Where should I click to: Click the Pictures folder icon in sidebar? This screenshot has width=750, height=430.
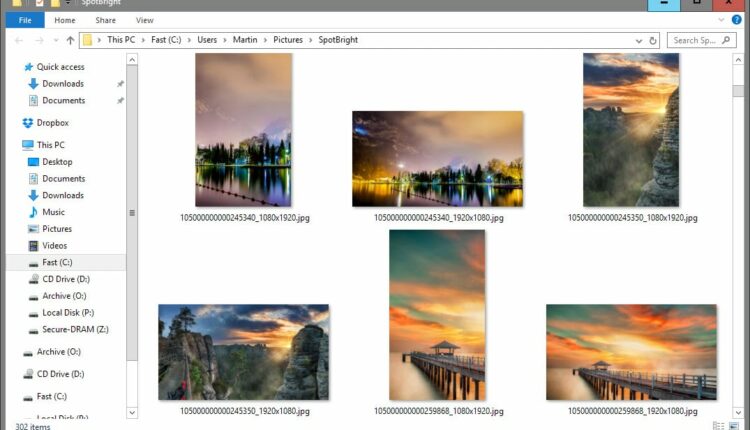33,229
